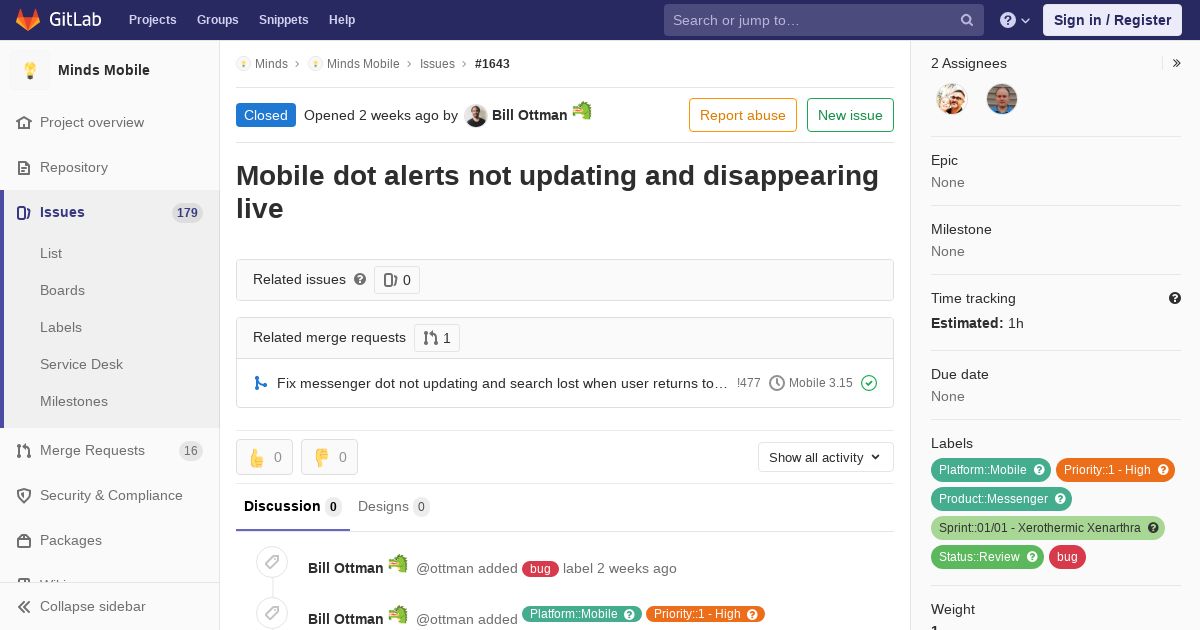Screen dimensions: 1200x630
Task: Open the Show all activity dropdown
Action: (x=826, y=457)
